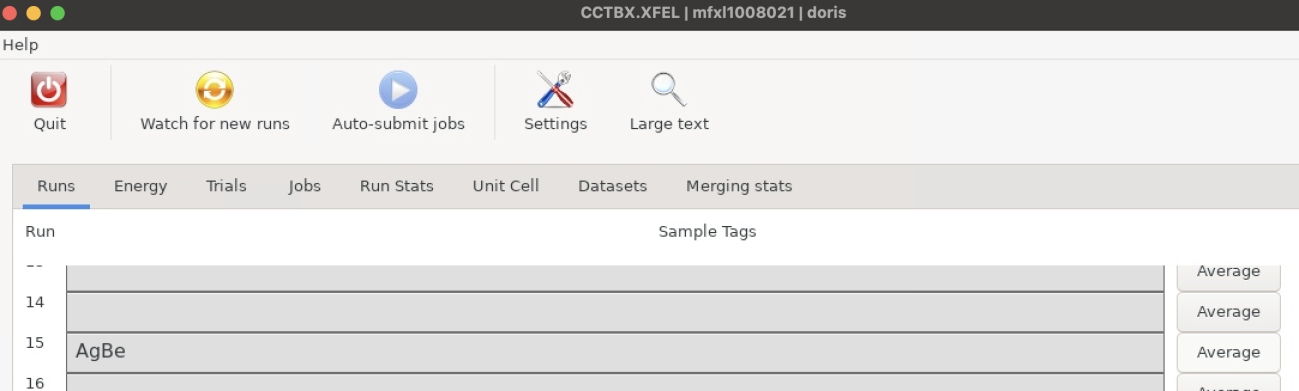Click the red Quit power icon

point(49,90)
